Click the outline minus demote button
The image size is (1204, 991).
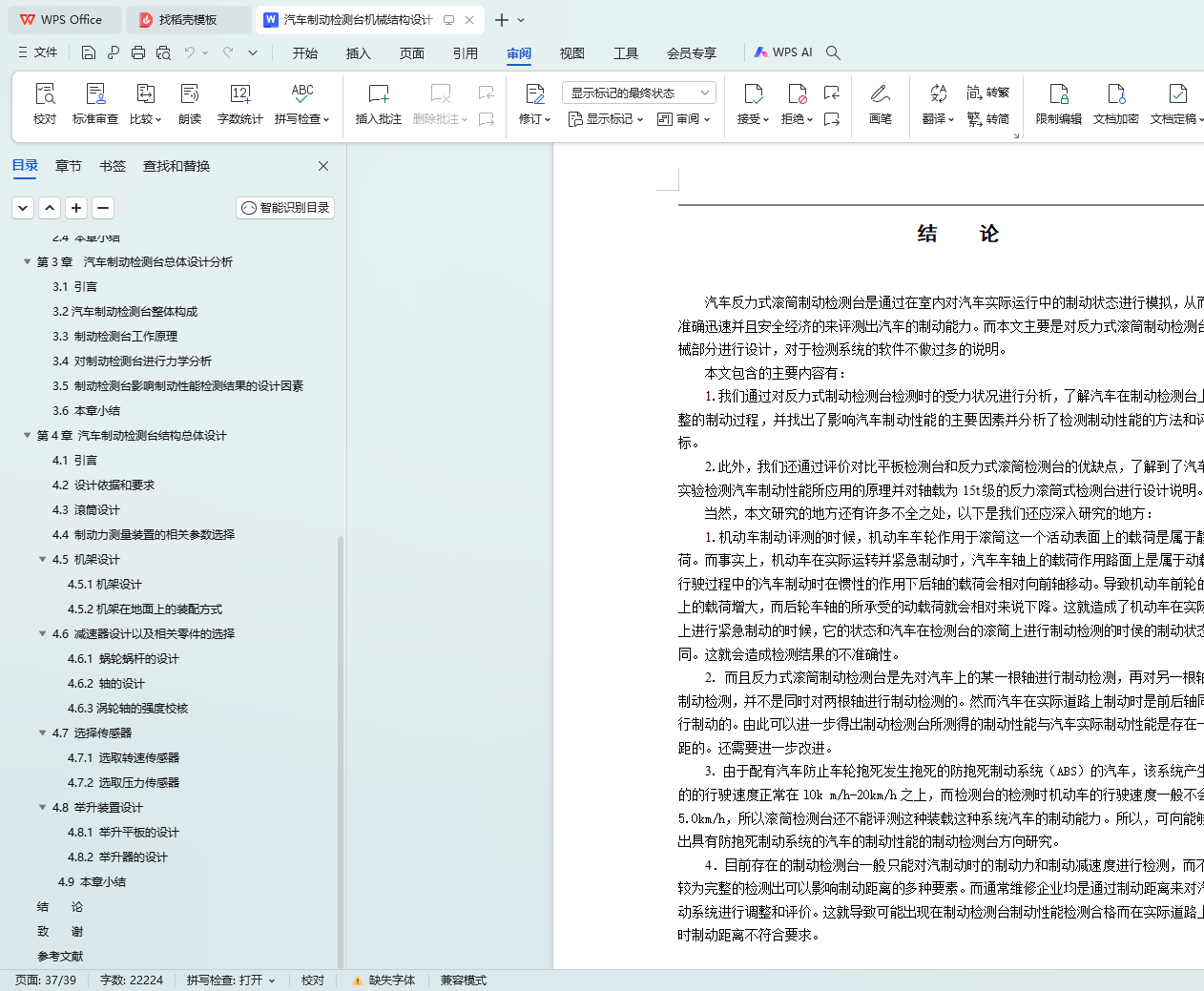[x=103, y=208]
